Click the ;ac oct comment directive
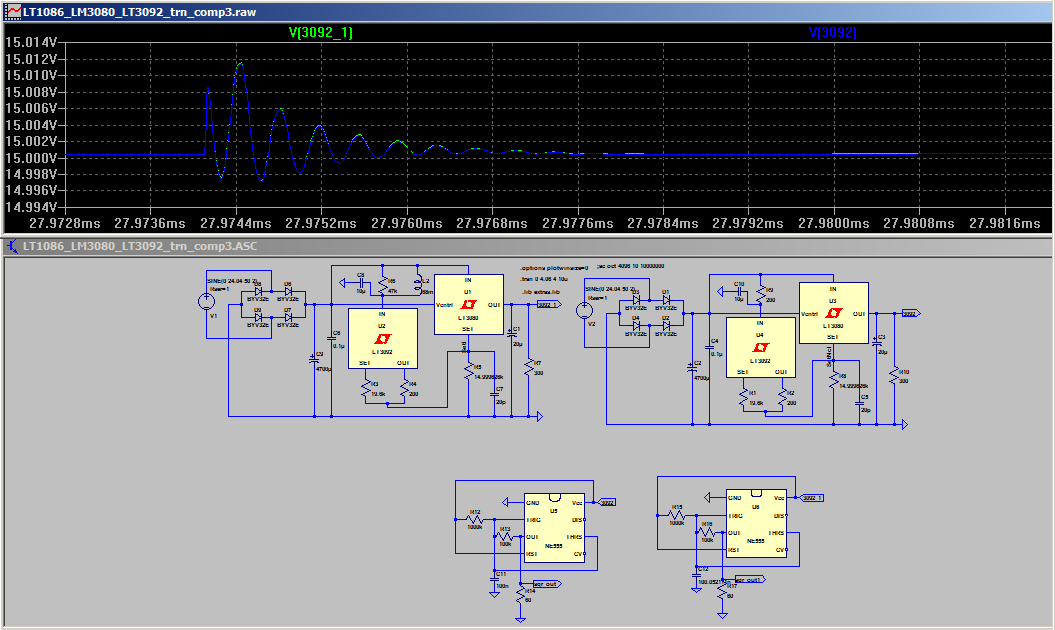Viewport: 1055px width, 630px height. click(630, 266)
